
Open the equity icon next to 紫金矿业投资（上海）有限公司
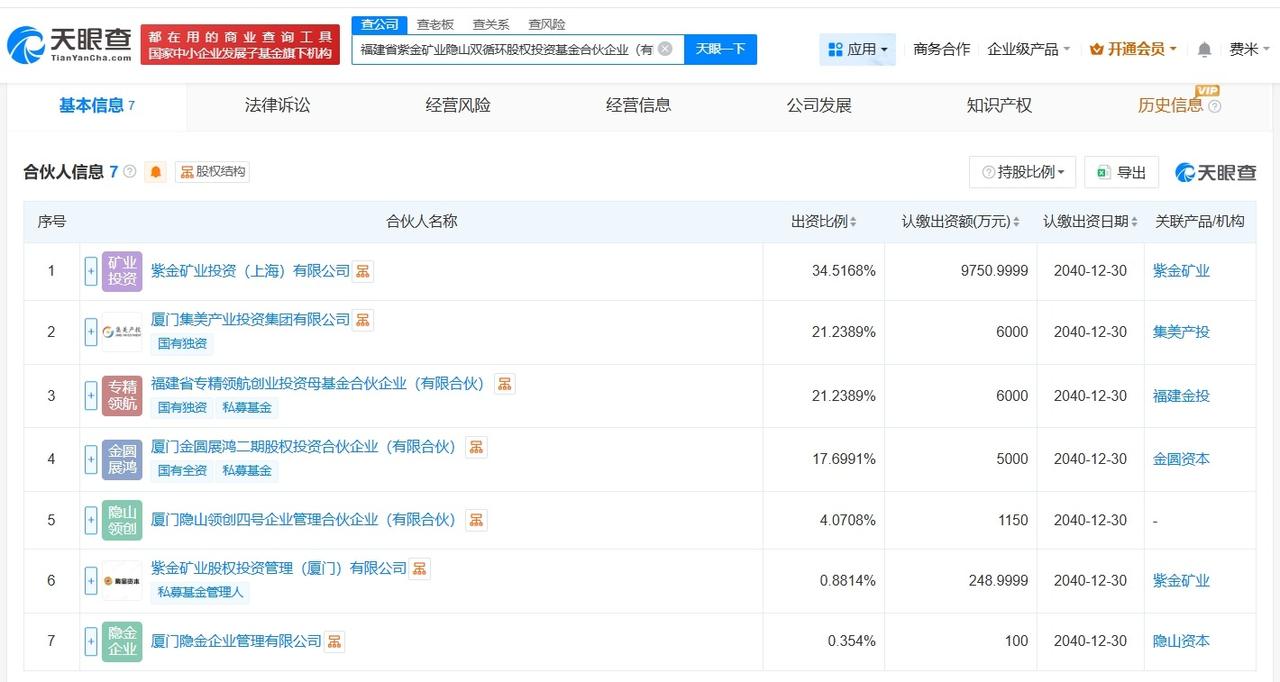(x=363, y=271)
